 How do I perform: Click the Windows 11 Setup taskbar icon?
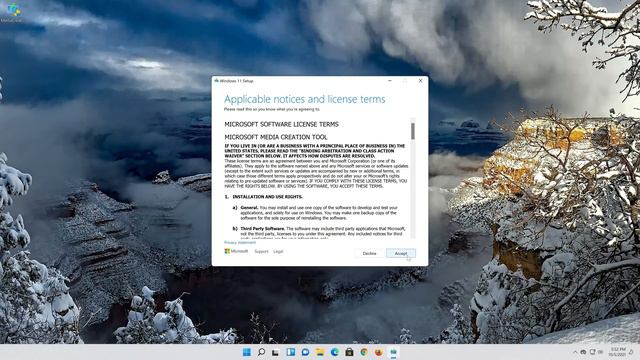[393, 352]
